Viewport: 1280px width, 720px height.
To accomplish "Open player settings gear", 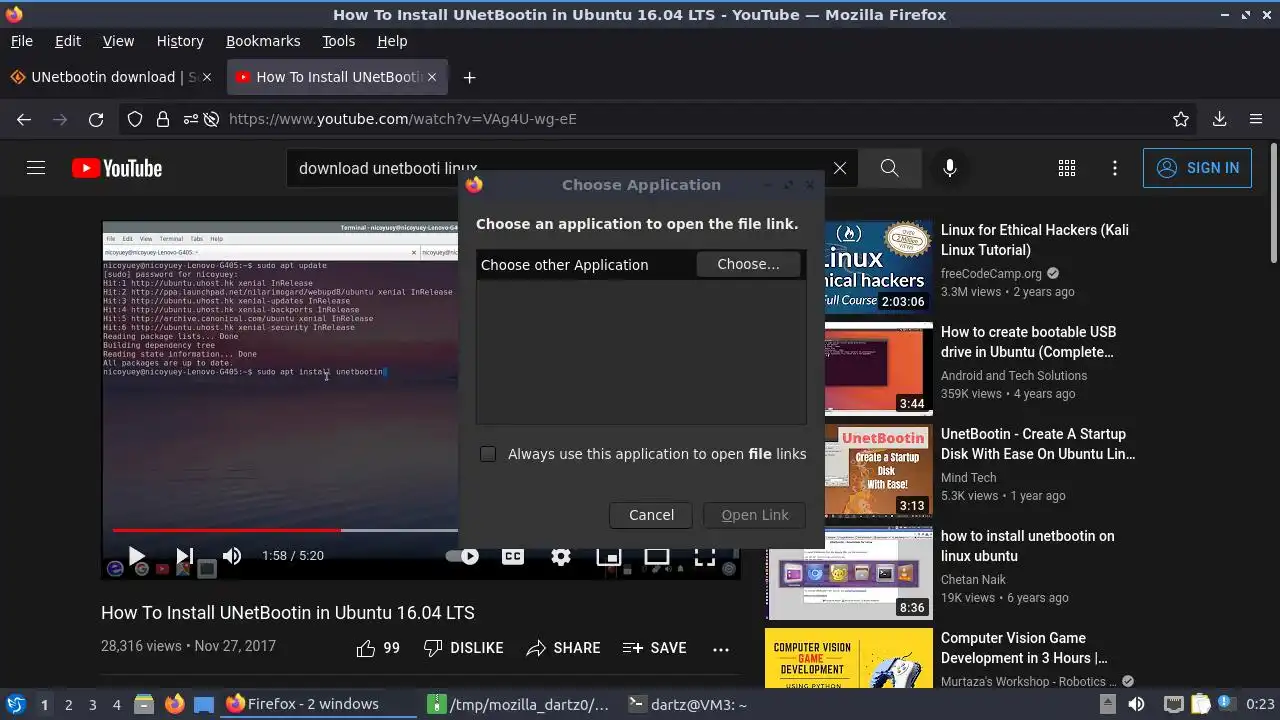I will pyautogui.click(x=561, y=556).
